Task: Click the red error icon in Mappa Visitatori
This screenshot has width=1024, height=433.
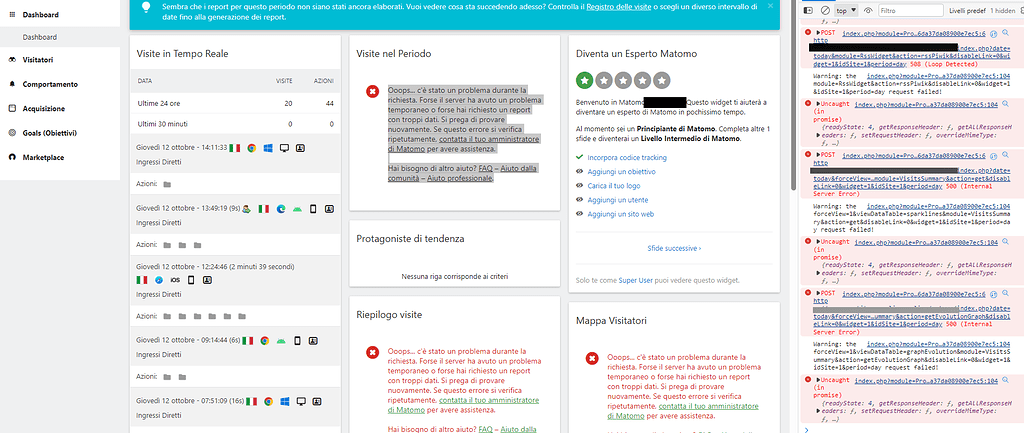Action: click(592, 358)
